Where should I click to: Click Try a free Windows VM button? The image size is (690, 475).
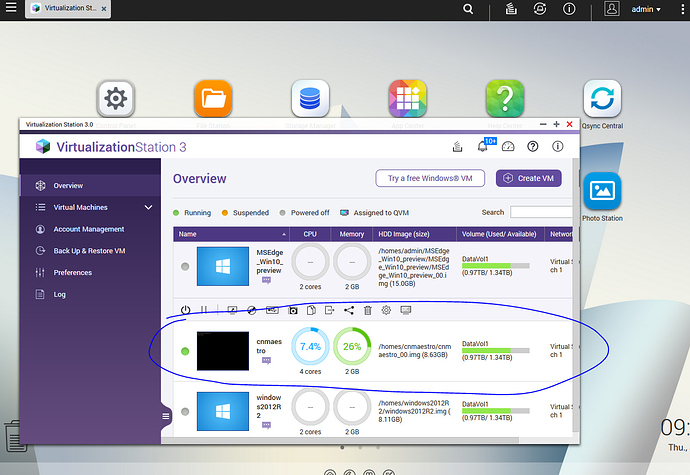(x=430, y=178)
